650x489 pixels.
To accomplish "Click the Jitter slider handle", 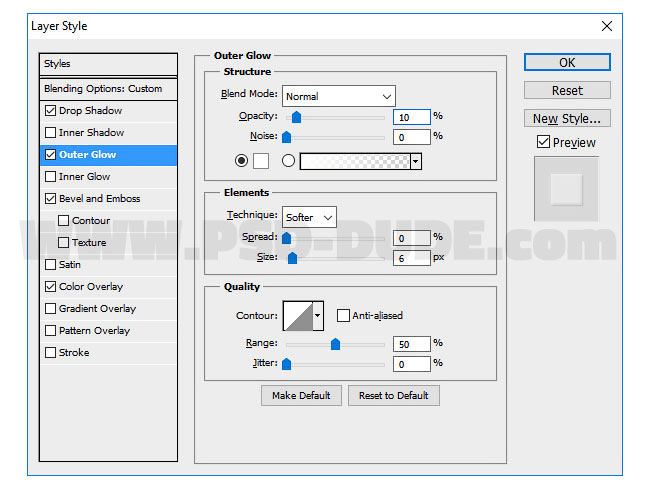I will 286,364.
